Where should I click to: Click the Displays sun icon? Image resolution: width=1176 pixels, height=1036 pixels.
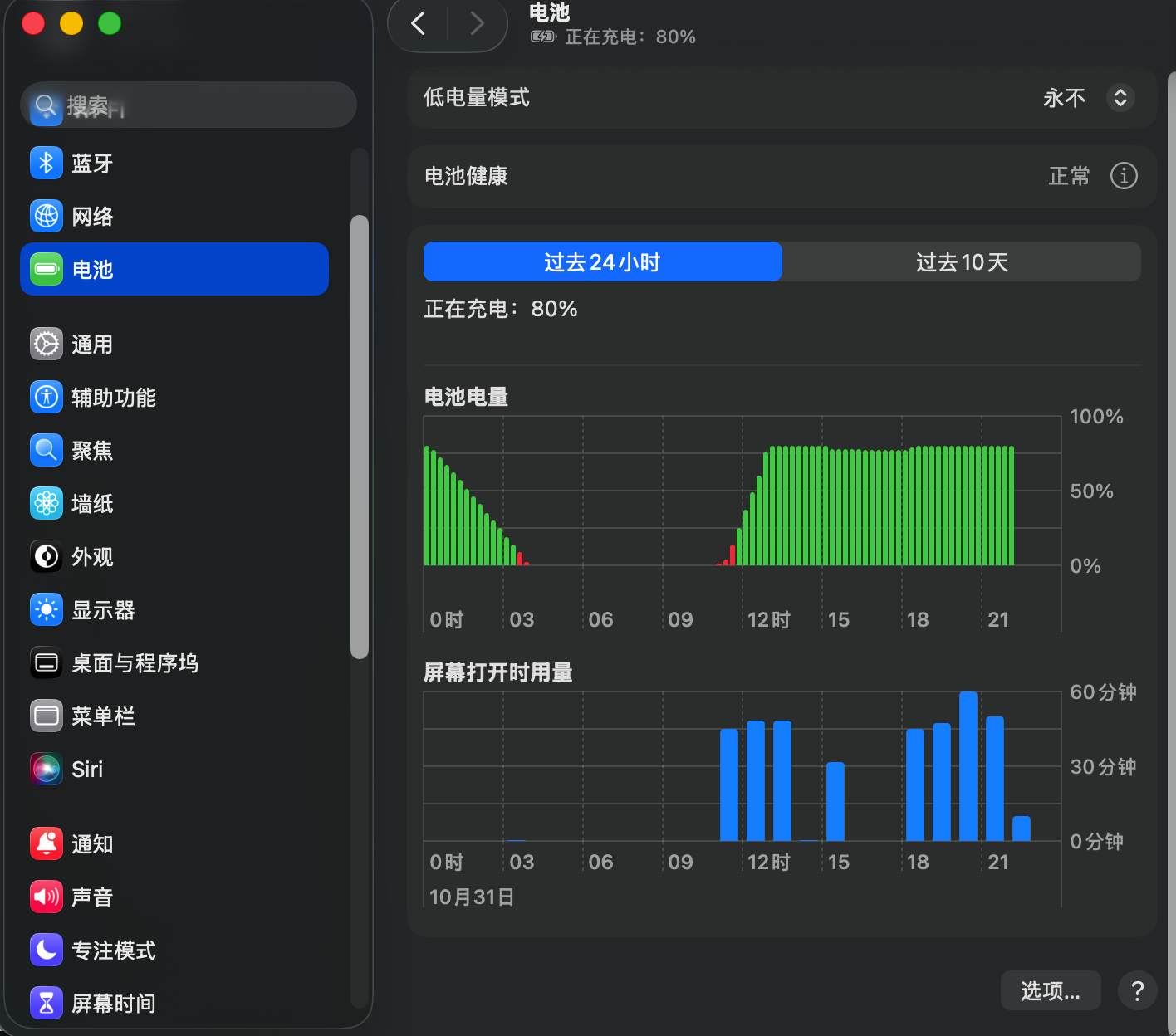pos(47,609)
